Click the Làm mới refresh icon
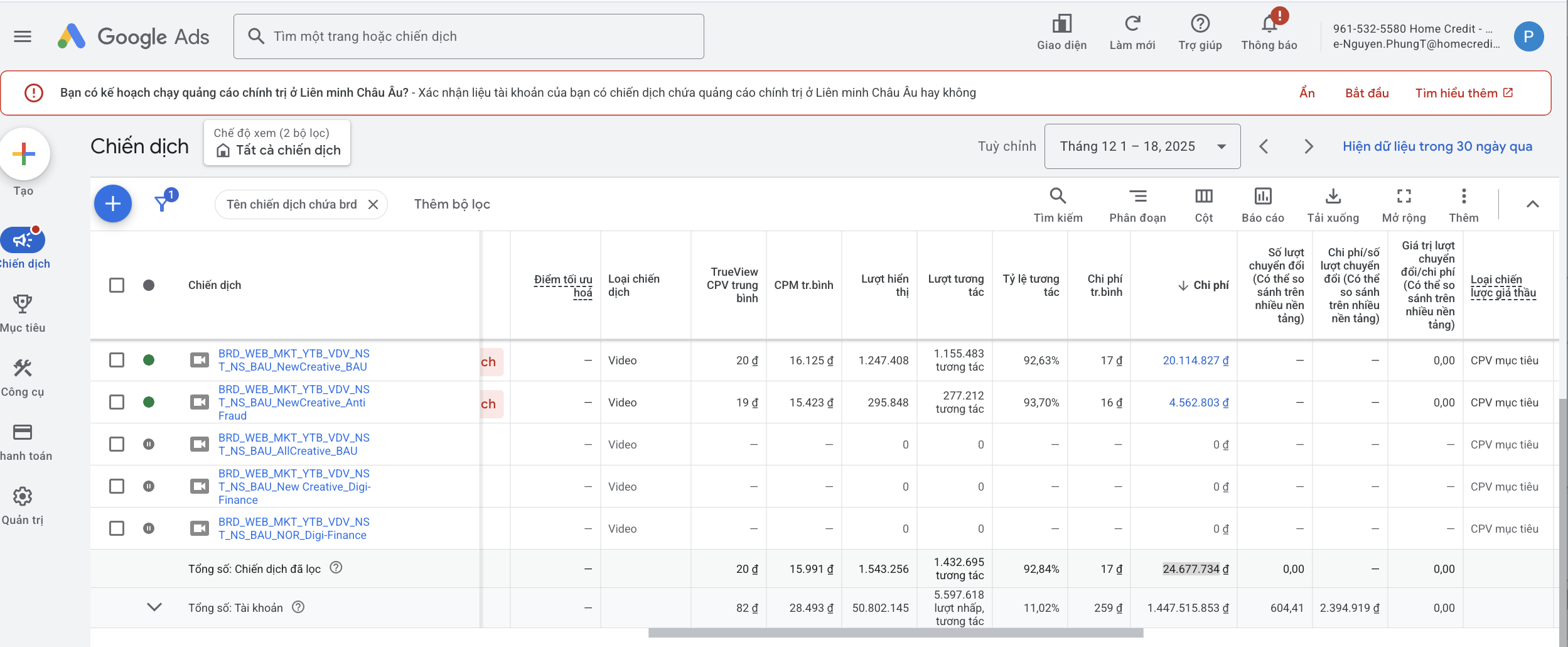Screen dimensions: 1568x647 coord(1132,24)
